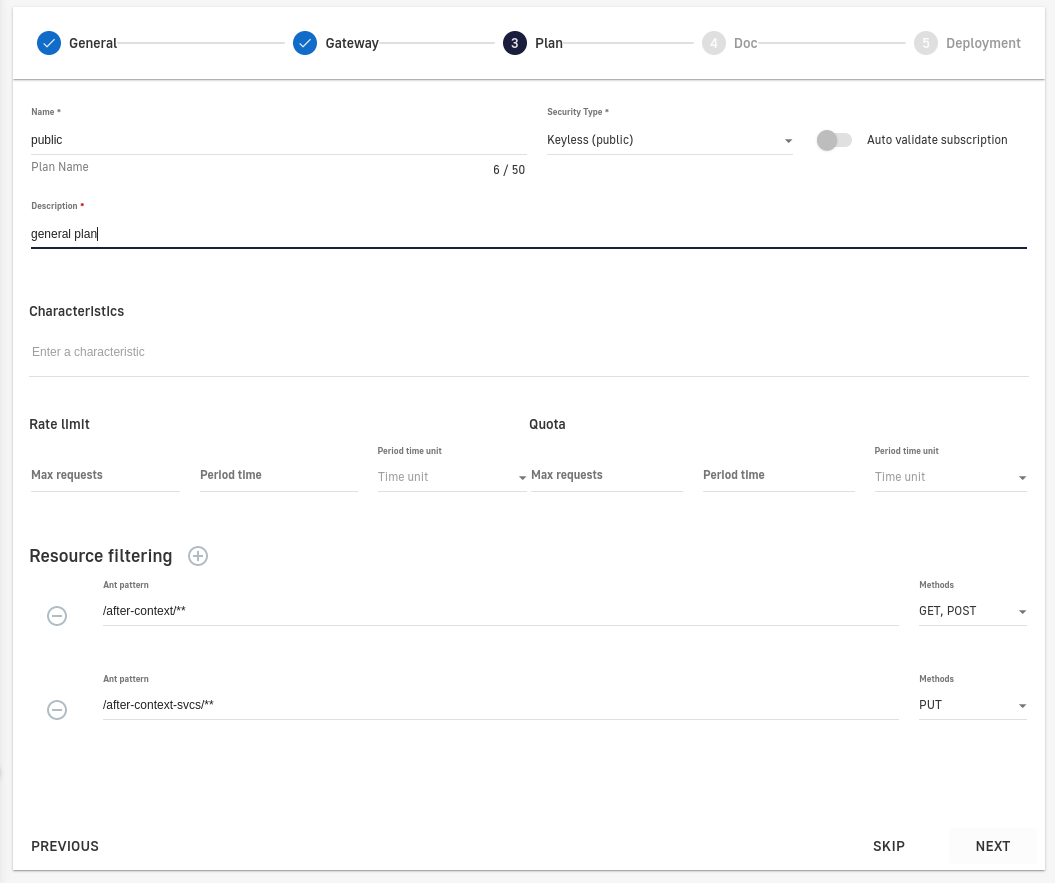Click Rate limit Max requests field

click(x=105, y=475)
